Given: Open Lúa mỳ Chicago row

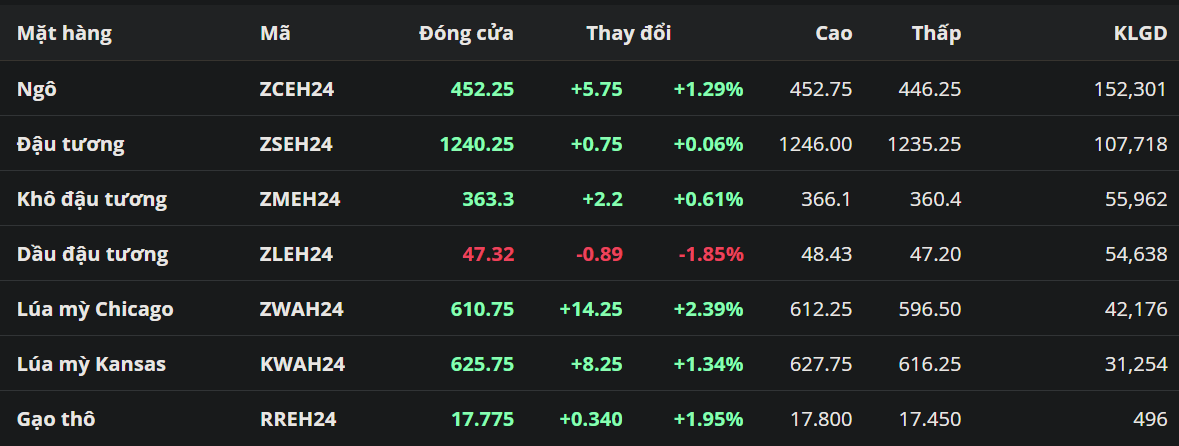Looking at the screenshot, I should (95, 309).
